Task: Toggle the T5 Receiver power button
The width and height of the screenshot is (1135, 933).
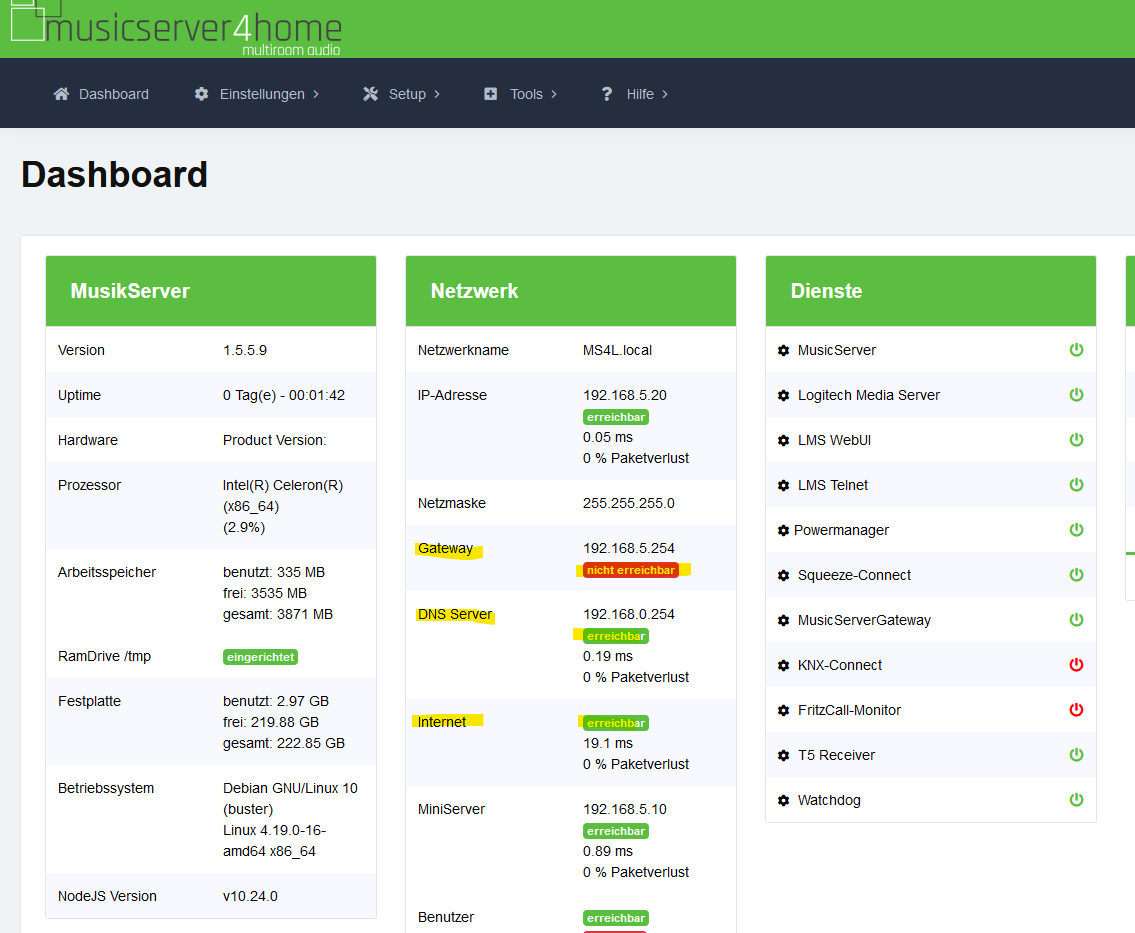Action: [1076, 754]
